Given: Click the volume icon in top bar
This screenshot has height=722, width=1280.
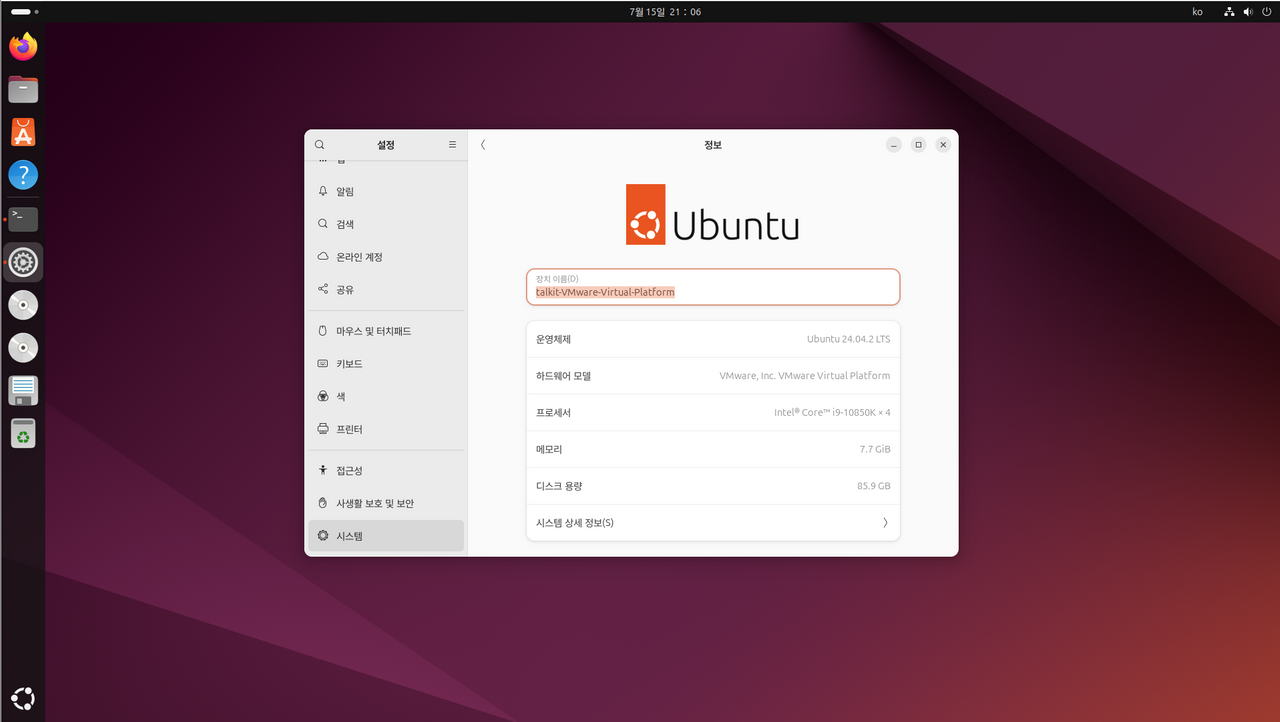Looking at the screenshot, I should (1247, 12).
